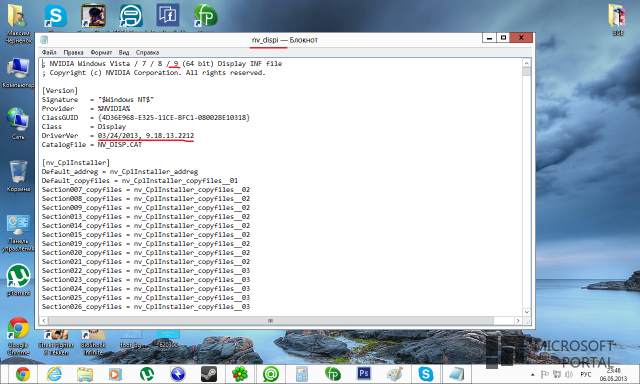Click the horizontal scrollbar thumb

pyautogui.click(x=271, y=321)
